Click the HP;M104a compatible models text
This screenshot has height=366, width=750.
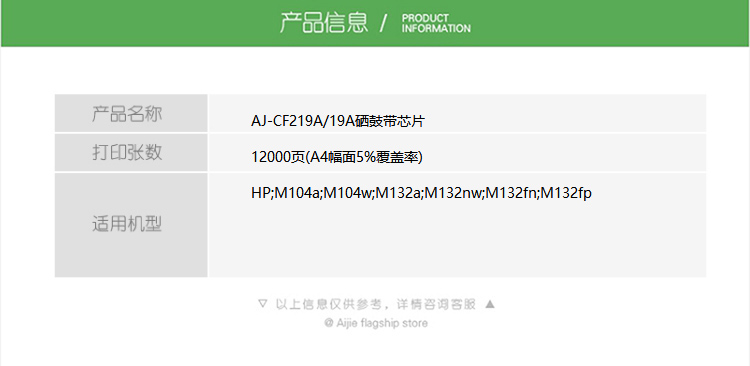click(421, 193)
